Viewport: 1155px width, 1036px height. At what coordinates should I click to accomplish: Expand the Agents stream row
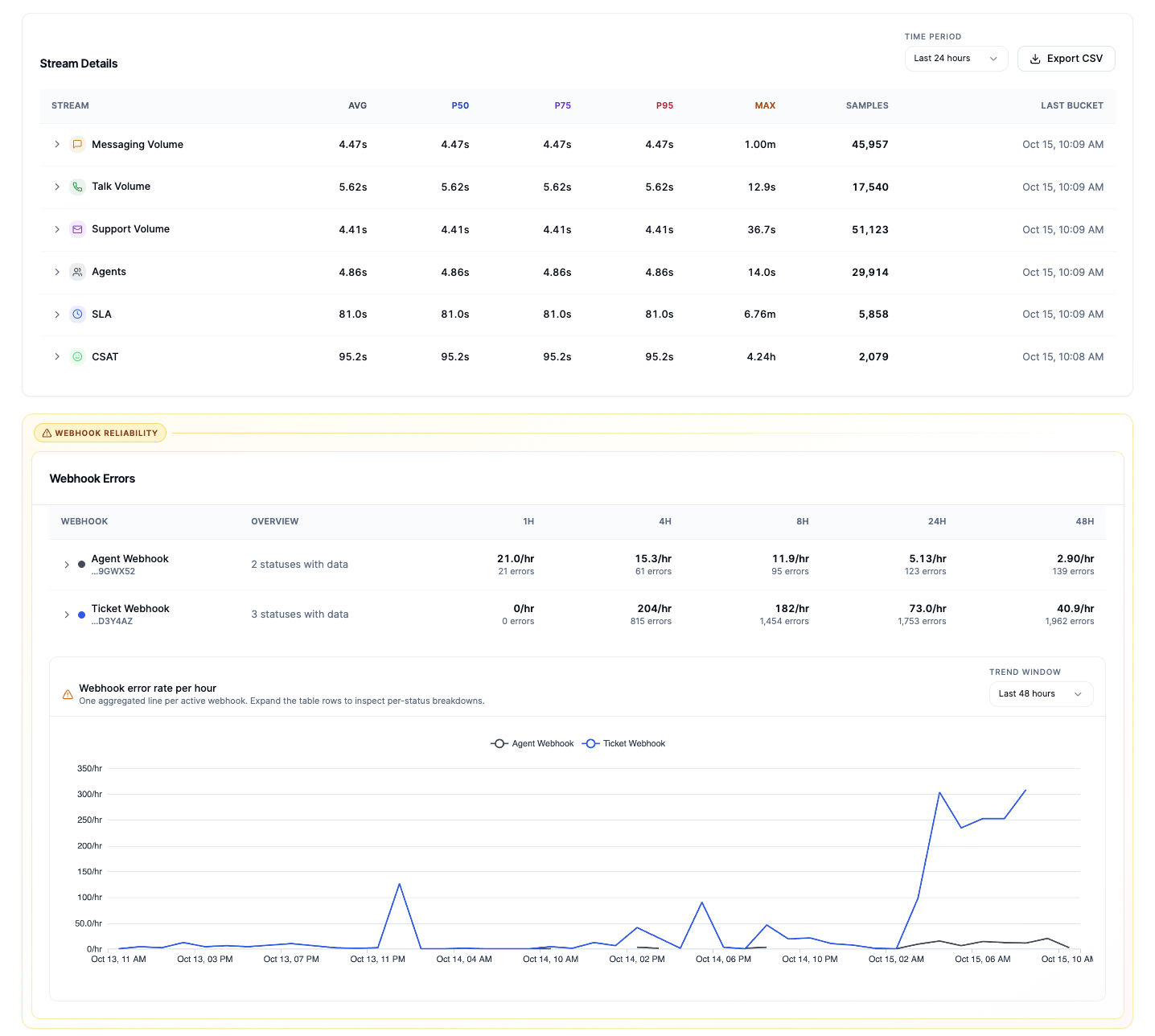click(57, 272)
